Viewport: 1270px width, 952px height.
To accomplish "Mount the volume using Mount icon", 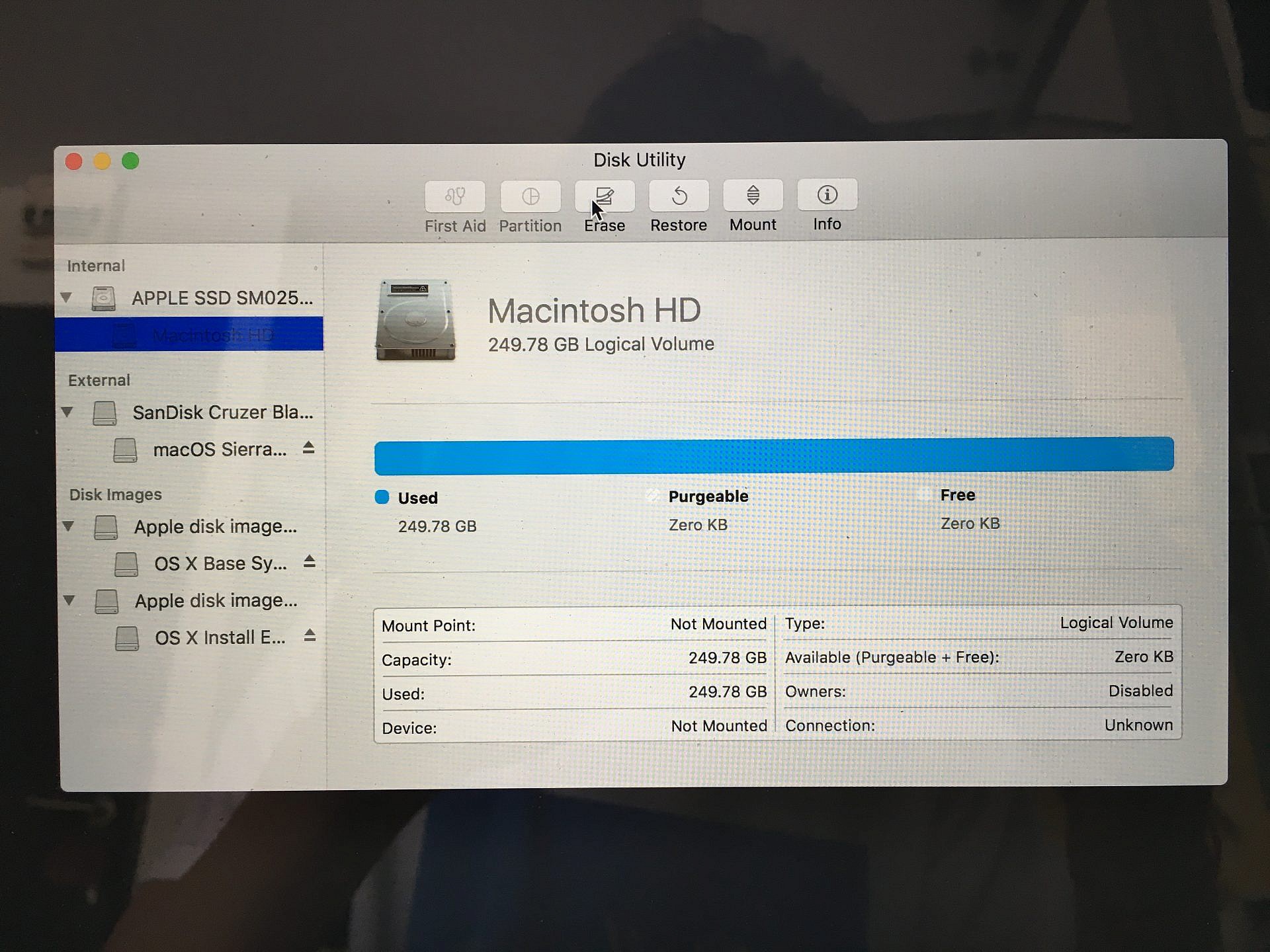I will 753,195.
